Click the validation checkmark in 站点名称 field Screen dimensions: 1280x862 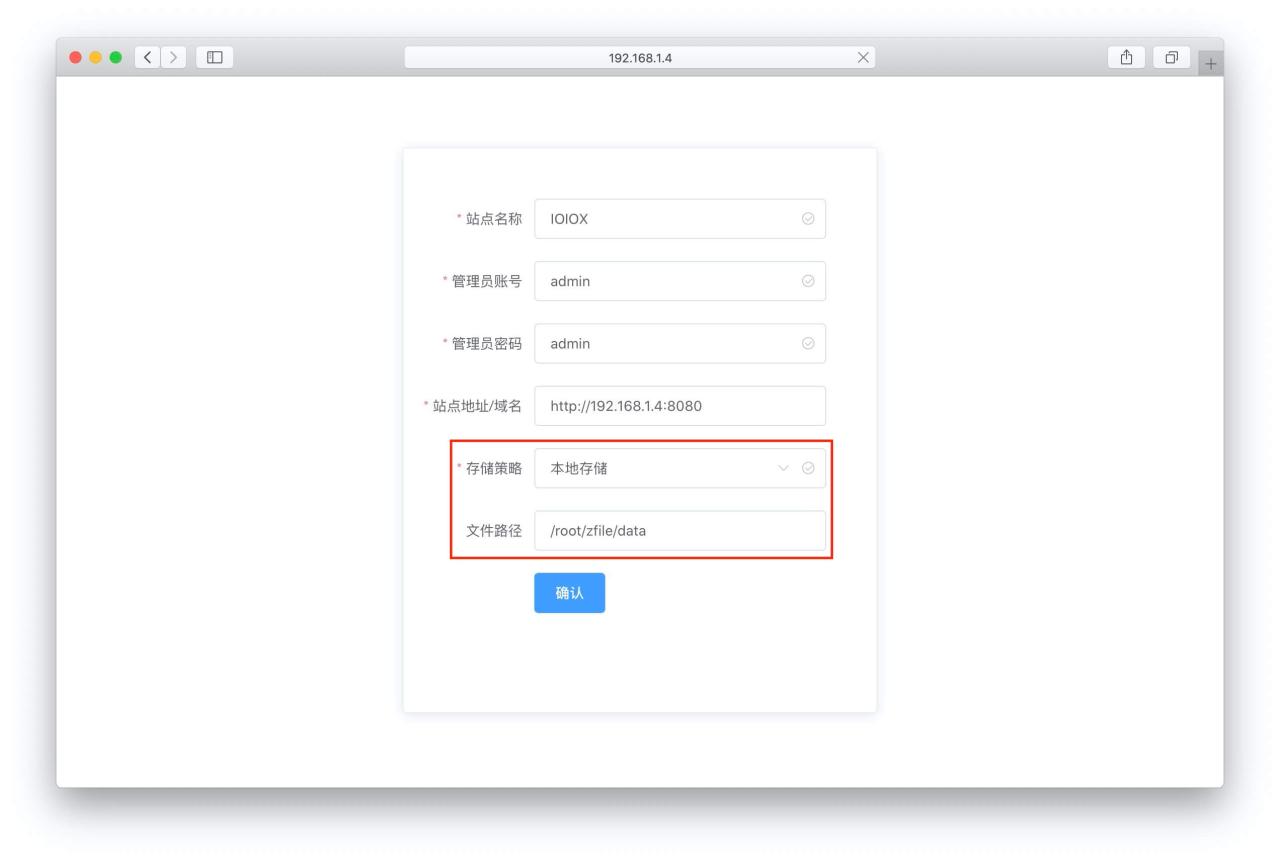coord(808,218)
